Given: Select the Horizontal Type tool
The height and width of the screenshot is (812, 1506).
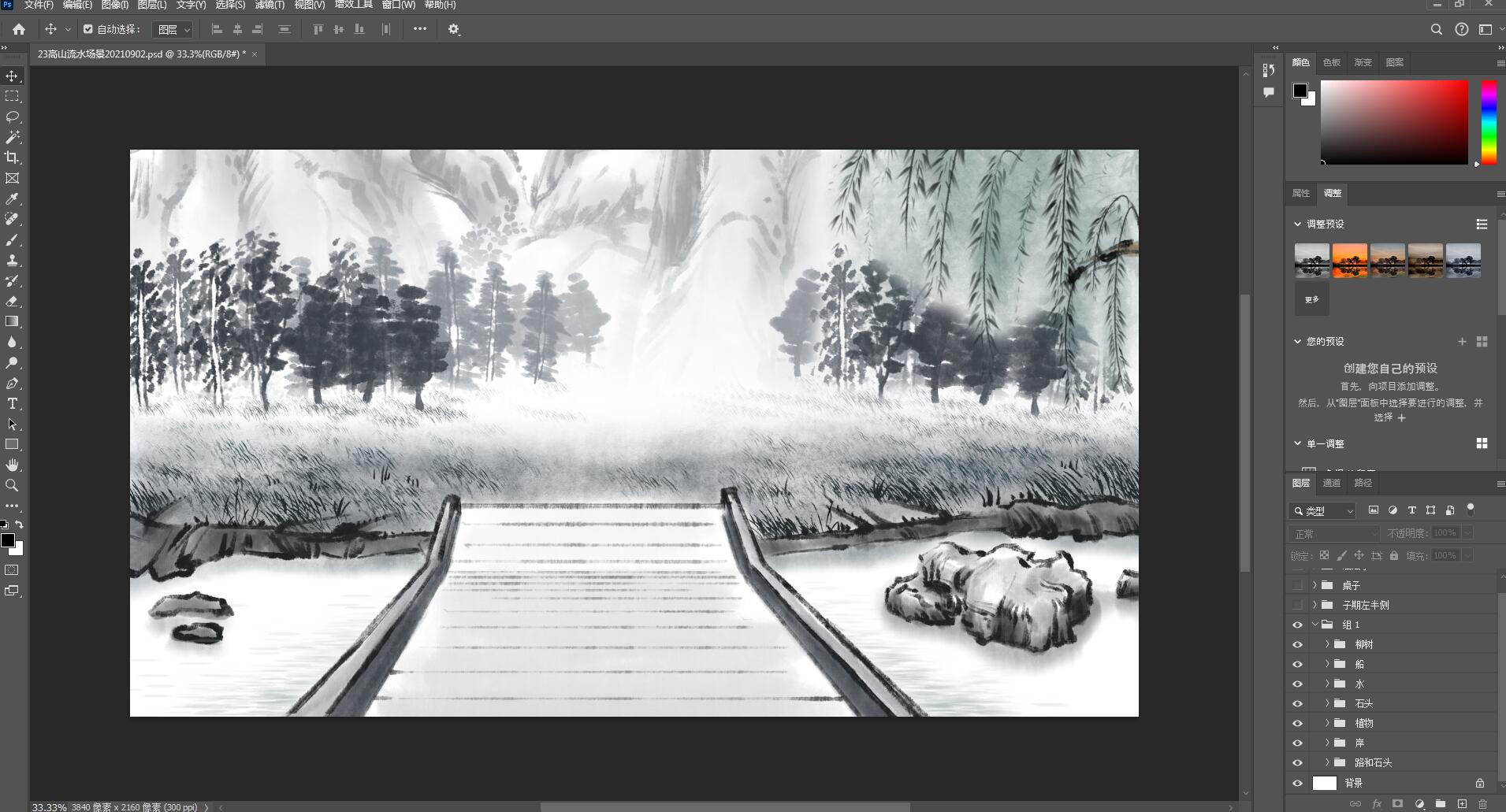Looking at the screenshot, I should click(12, 404).
